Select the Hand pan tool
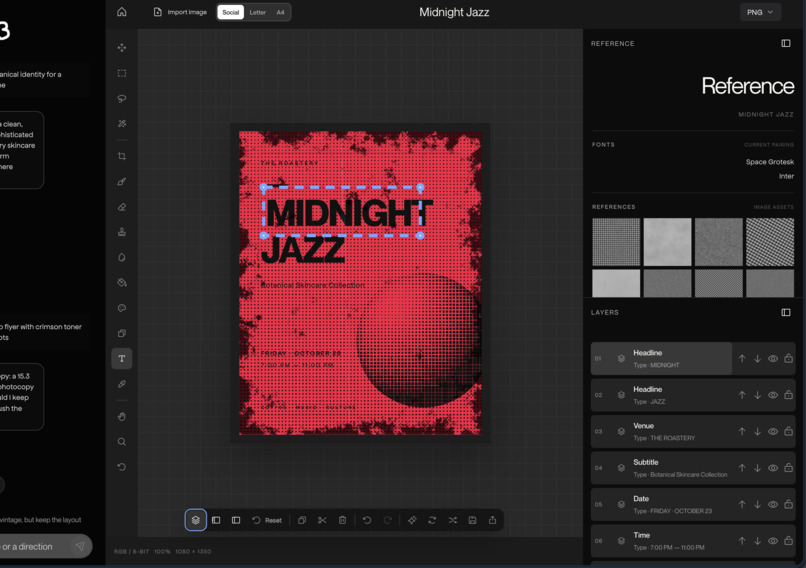Image resolution: width=806 pixels, height=568 pixels. point(122,416)
